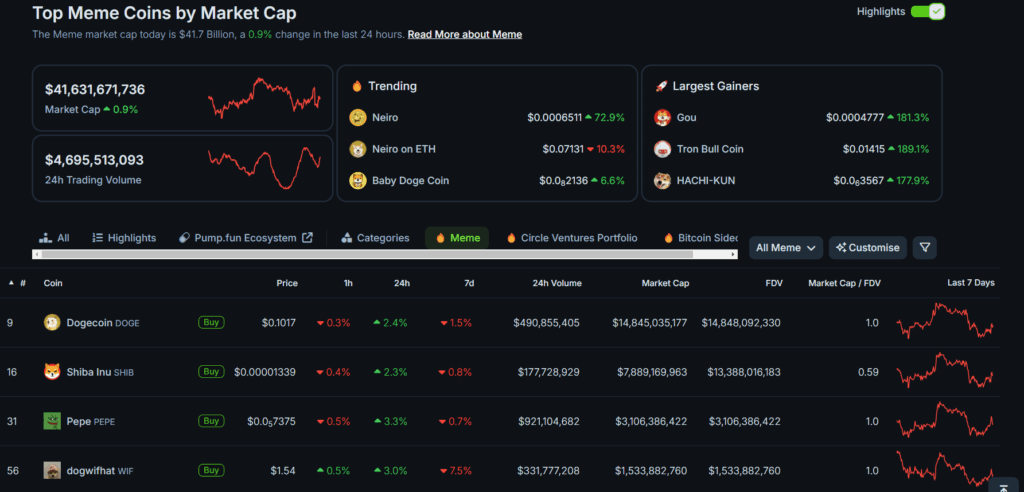Click the Pepe frog coin icon
1024x492 pixels.
52,421
